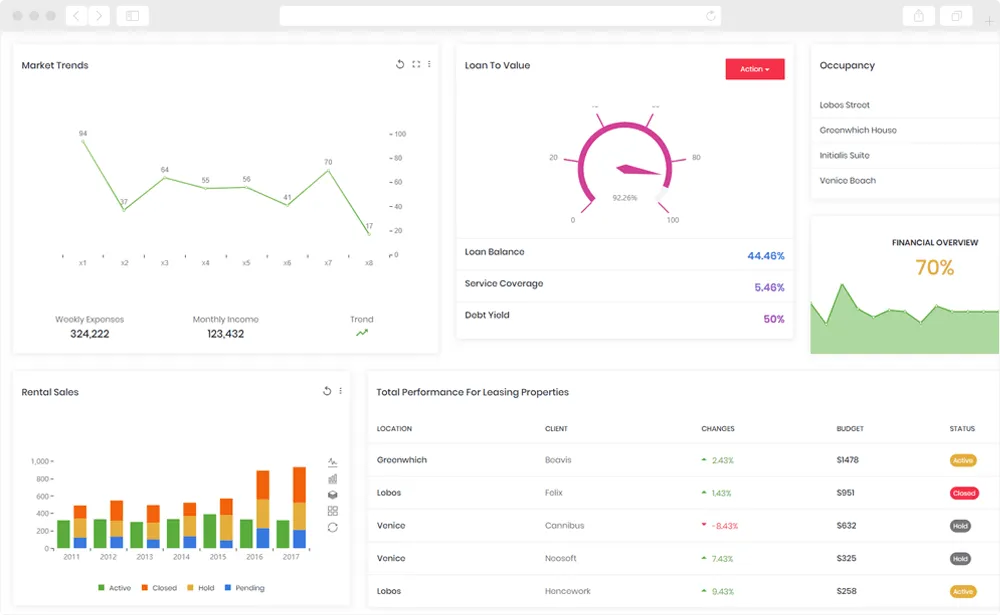
Task: Switch Rental Sales to bar chart view
Action: 333,479
